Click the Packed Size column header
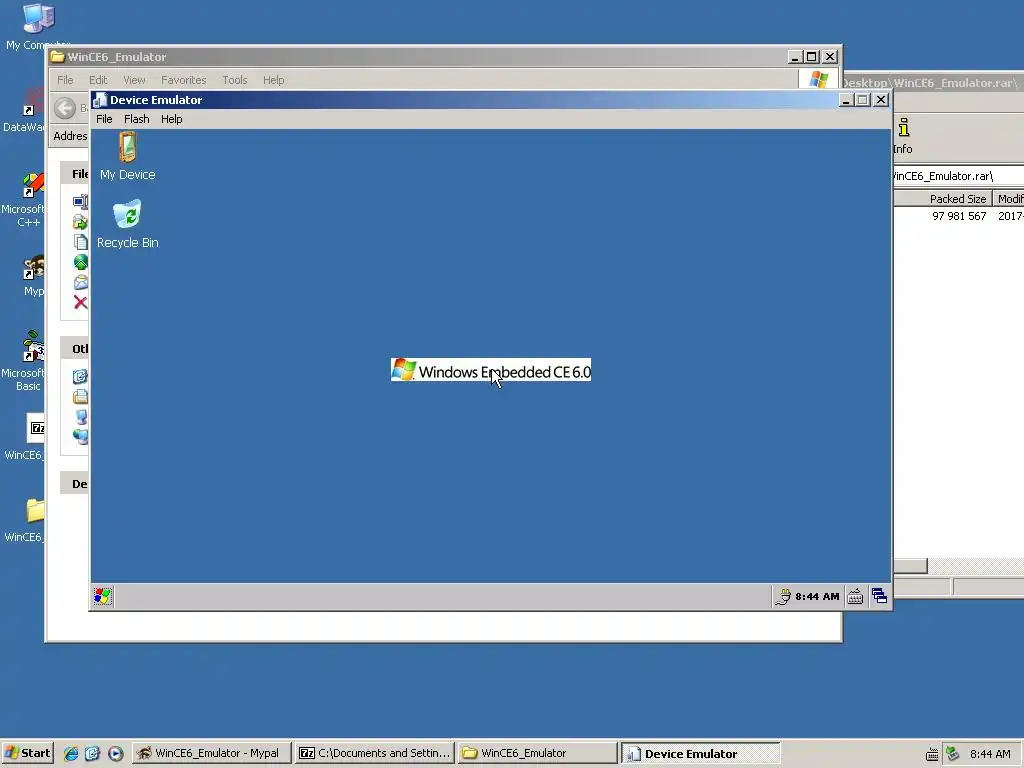The height and width of the screenshot is (768, 1024). (942, 199)
